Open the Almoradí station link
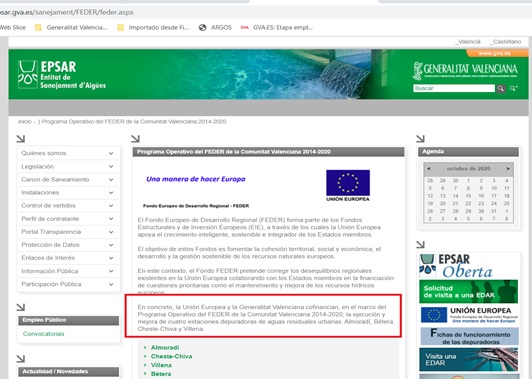Screen dimensions: 532x379 [x=165, y=347]
